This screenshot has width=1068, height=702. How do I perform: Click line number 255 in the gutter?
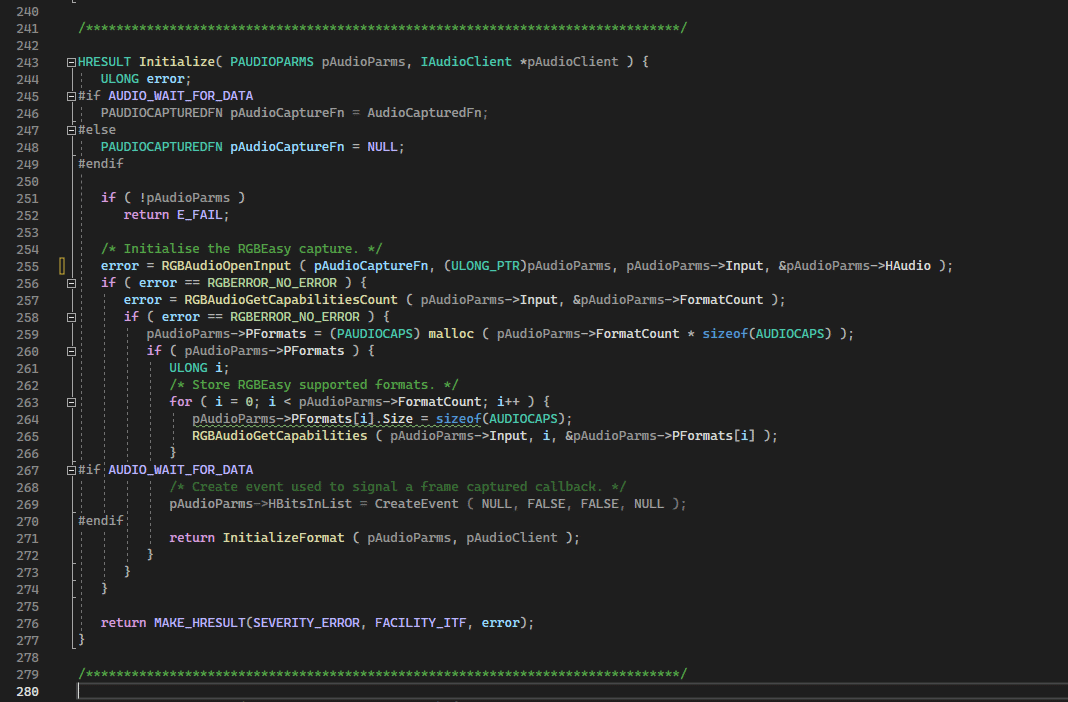click(x=27, y=267)
